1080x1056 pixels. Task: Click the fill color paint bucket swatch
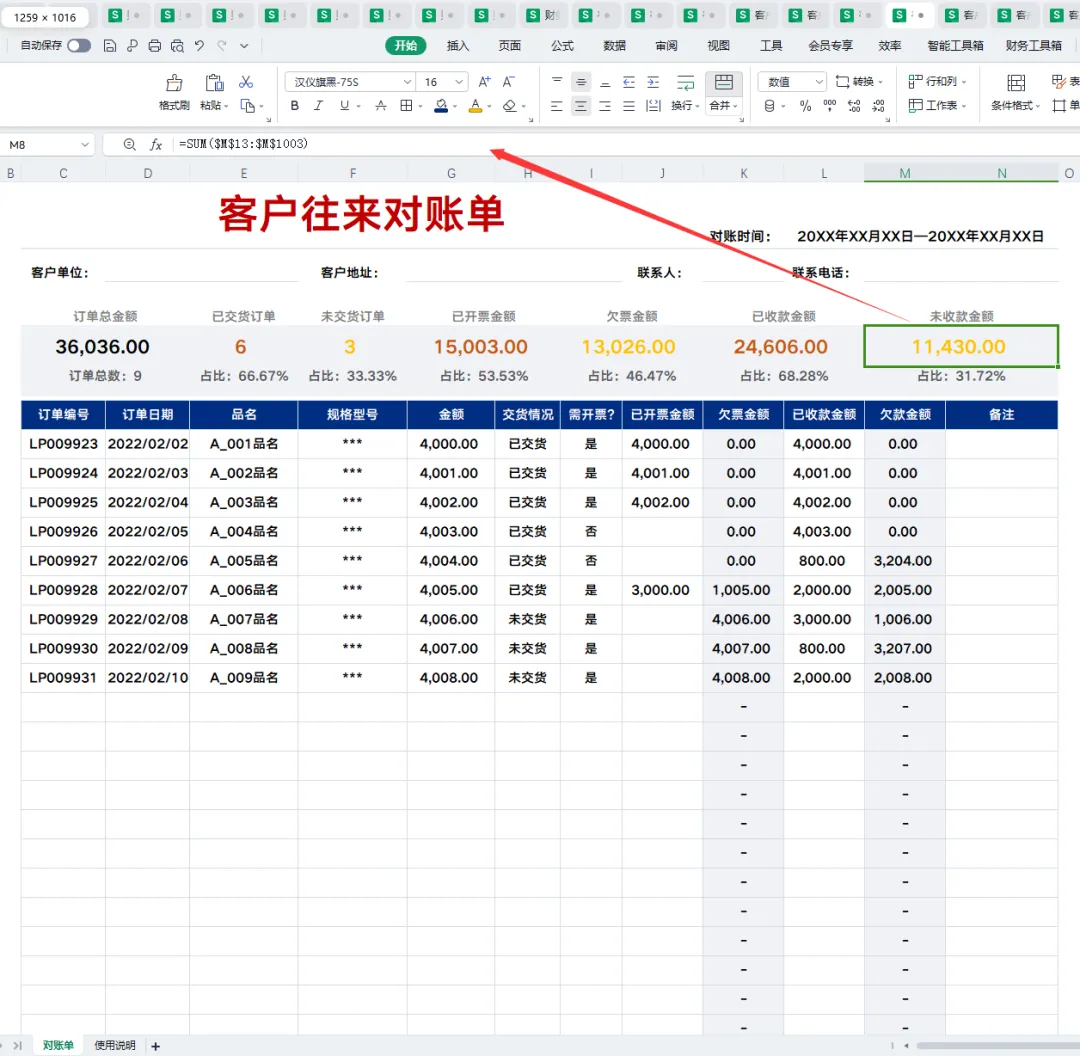click(x=442, y=105)
